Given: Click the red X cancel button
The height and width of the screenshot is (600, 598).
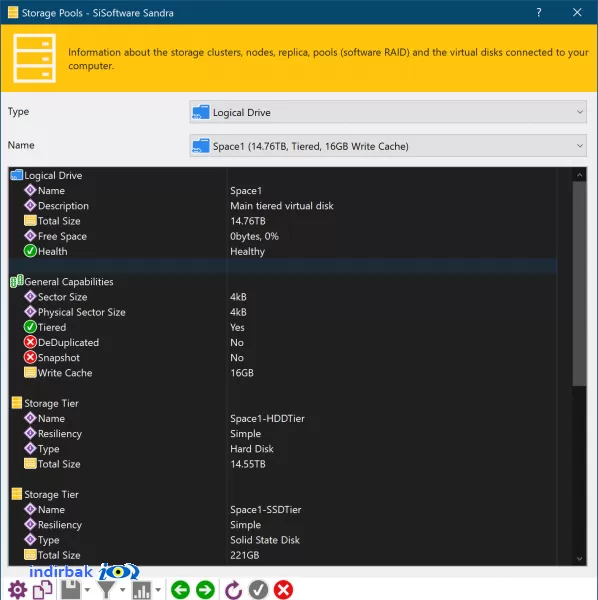Looking at the screenshot, I should pos(284,590).
